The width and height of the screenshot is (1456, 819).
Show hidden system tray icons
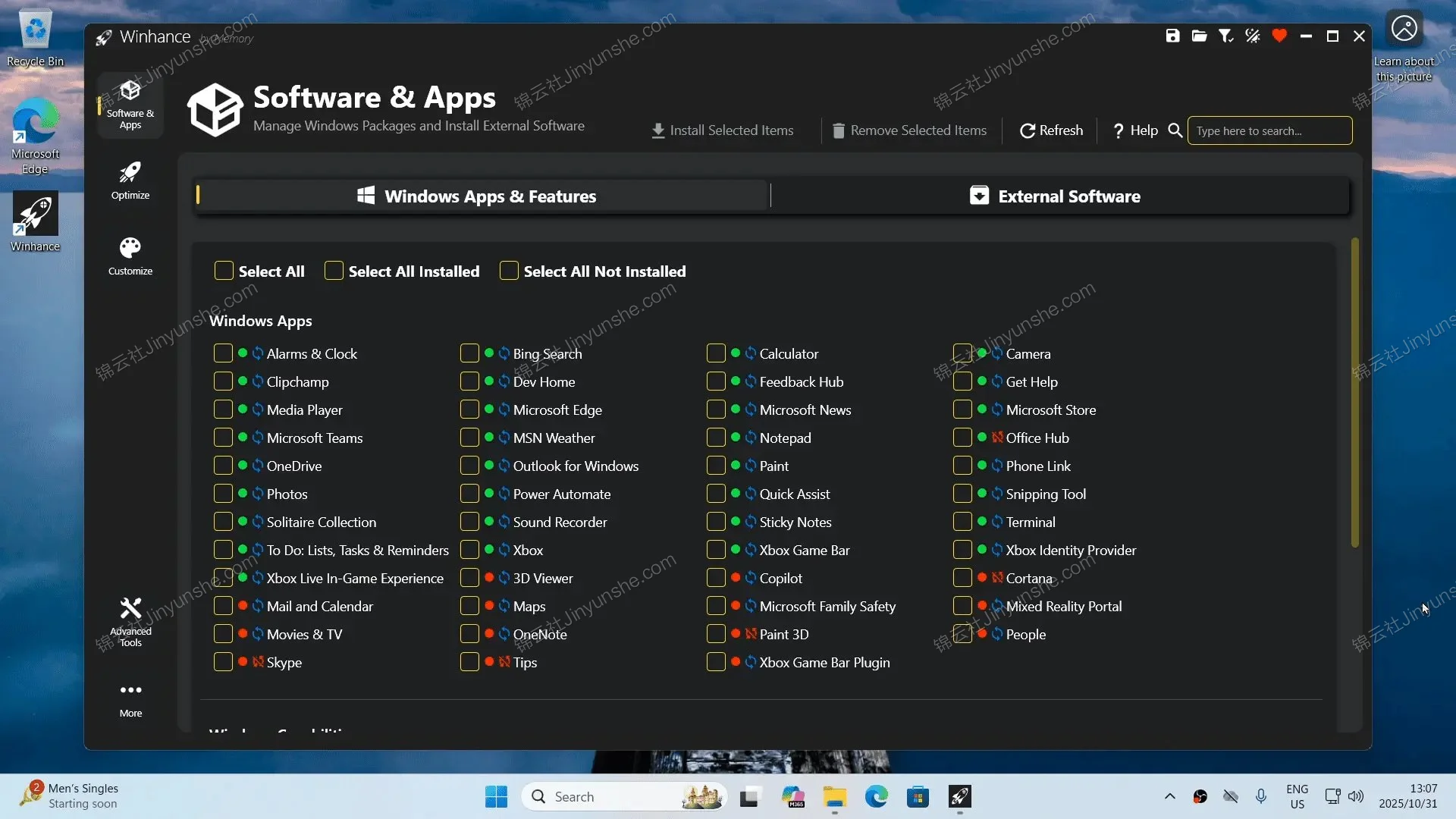[x=1169, y=796]
